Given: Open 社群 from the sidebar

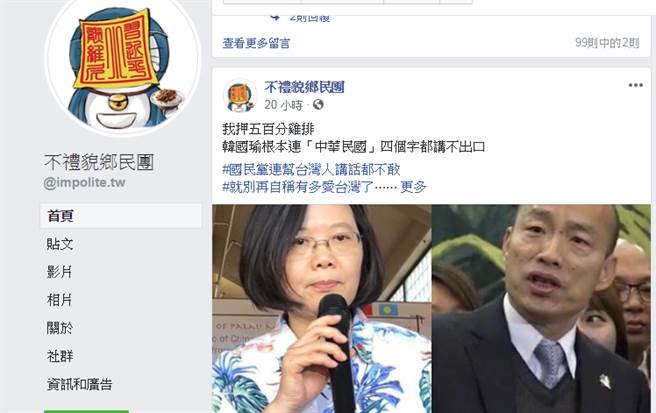Looking at the screenshot, I should [x=60, y=356].
